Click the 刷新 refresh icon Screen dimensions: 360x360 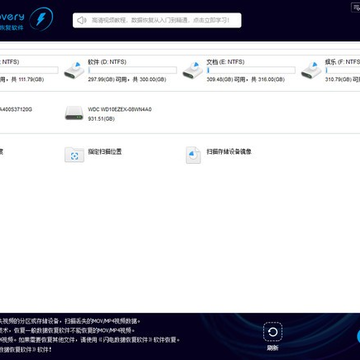point(273,332)
